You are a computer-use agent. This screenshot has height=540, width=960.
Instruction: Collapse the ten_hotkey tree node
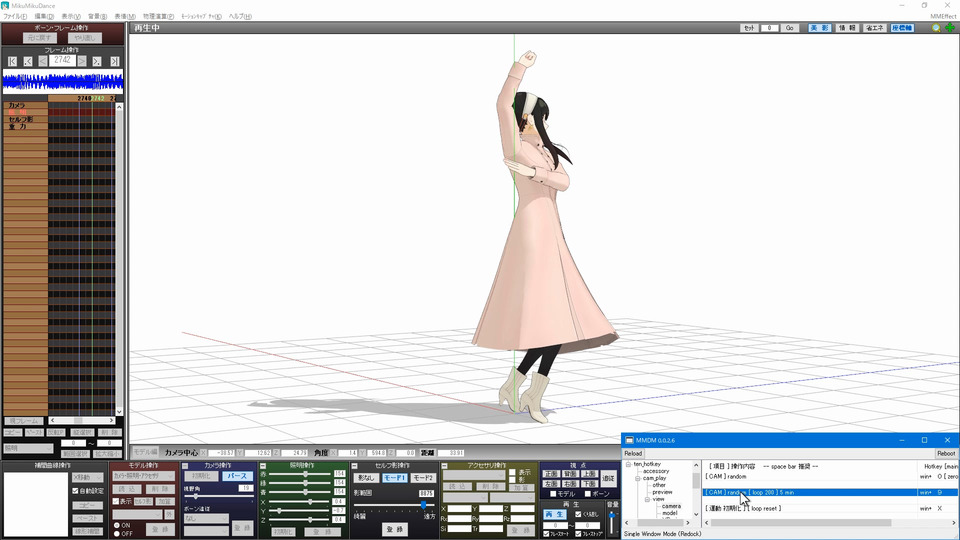pos(629,464)
